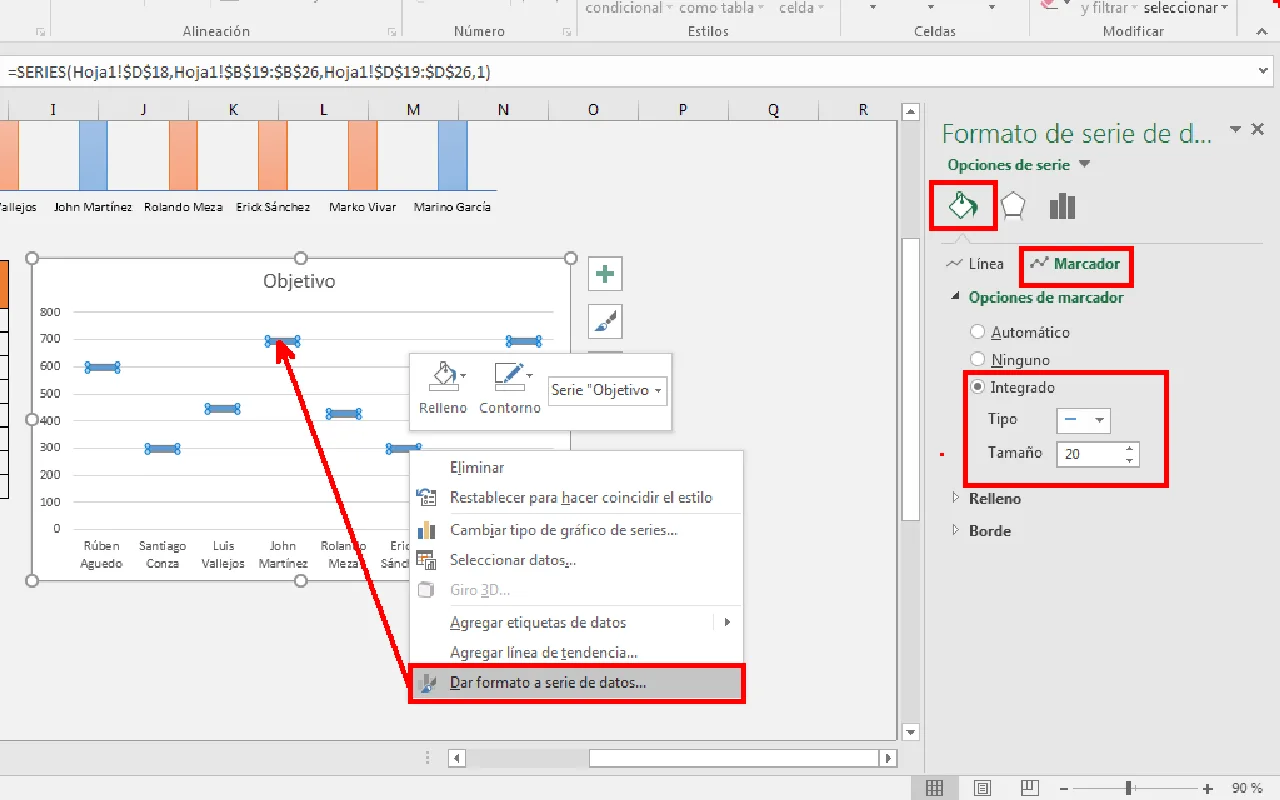The image size is (1280, 800).
Task: Select column N header
Action: click(x=503, y=109)
